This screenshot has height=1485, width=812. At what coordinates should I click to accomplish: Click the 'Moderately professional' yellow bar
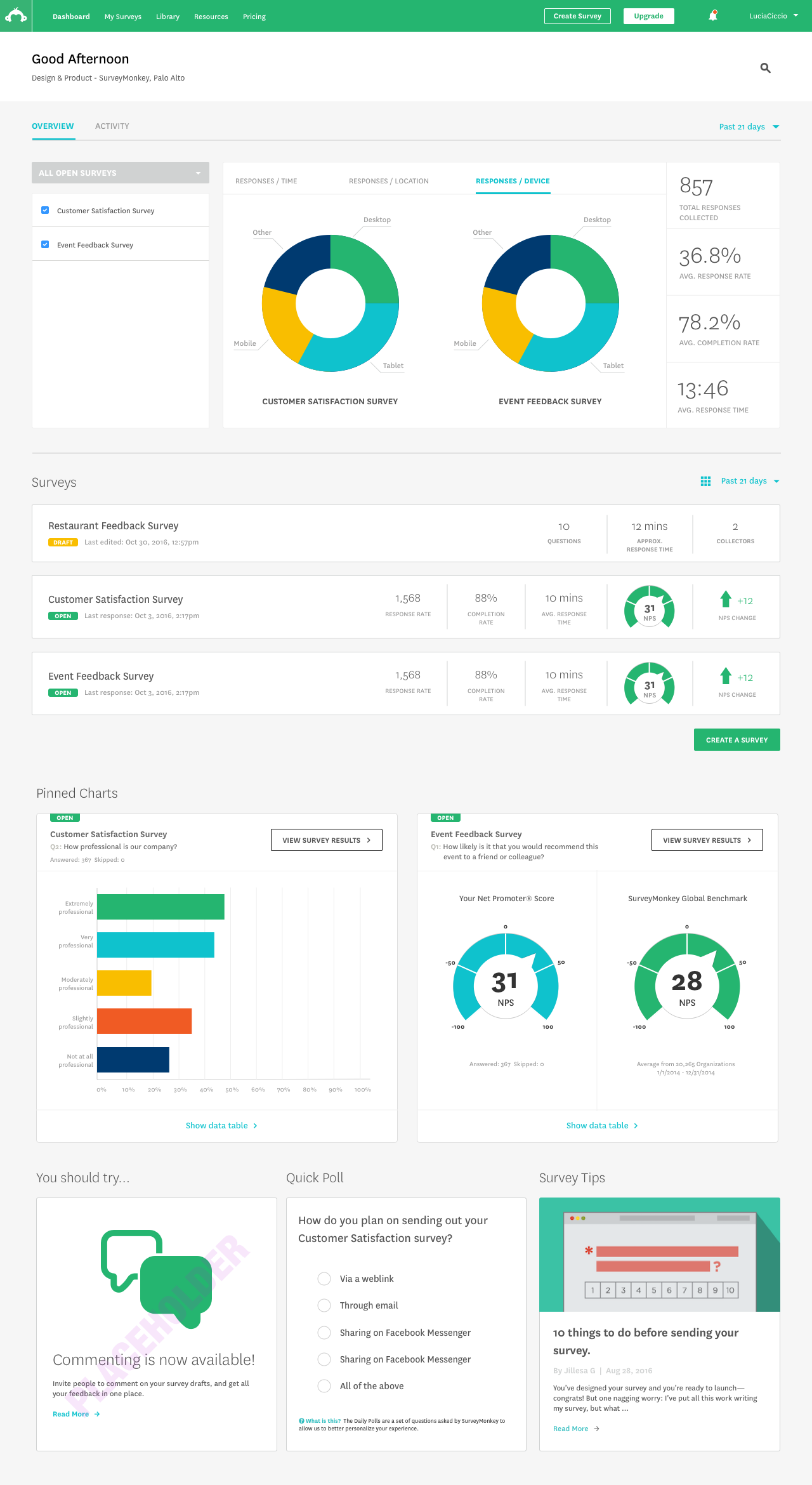(x=124, y=983)
